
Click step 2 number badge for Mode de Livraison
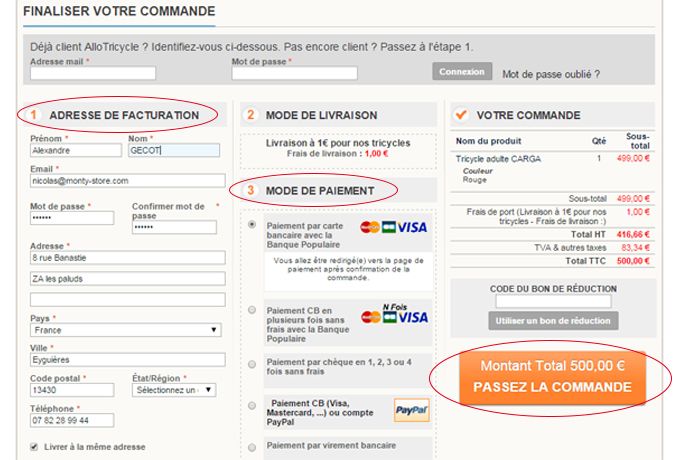point(251,115)
